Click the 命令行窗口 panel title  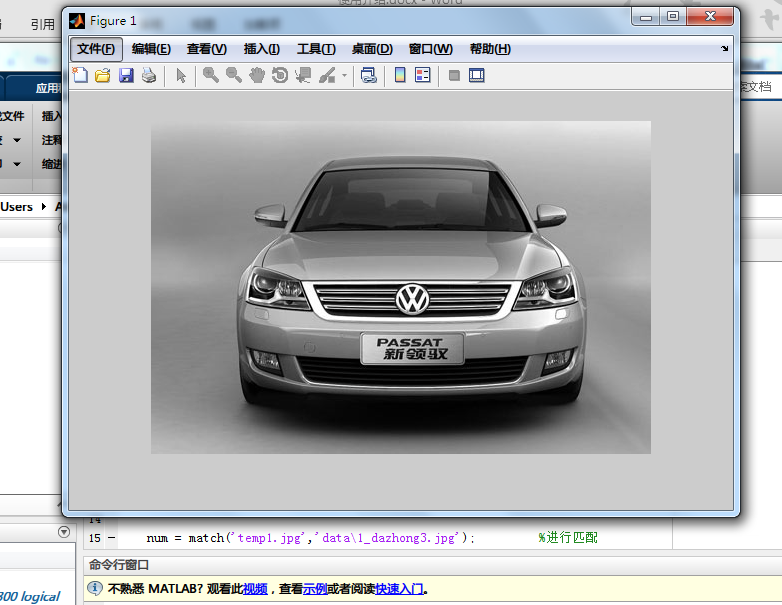tap(119, 565)
